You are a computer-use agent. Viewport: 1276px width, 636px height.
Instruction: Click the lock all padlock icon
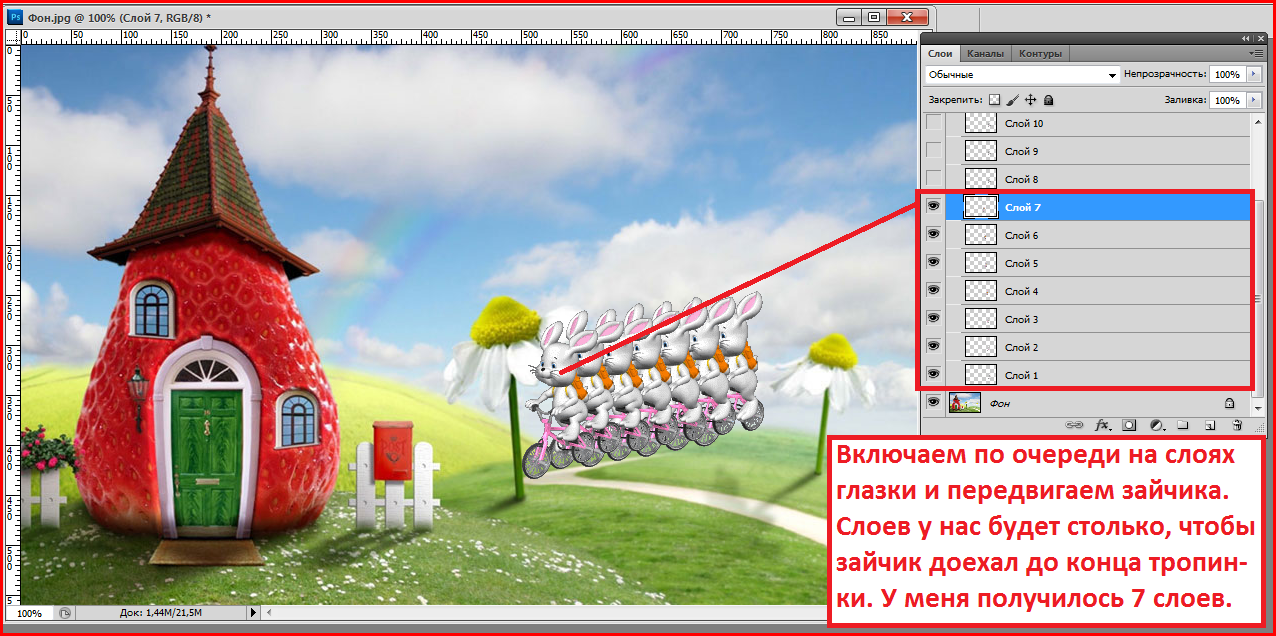[1048, 100]
